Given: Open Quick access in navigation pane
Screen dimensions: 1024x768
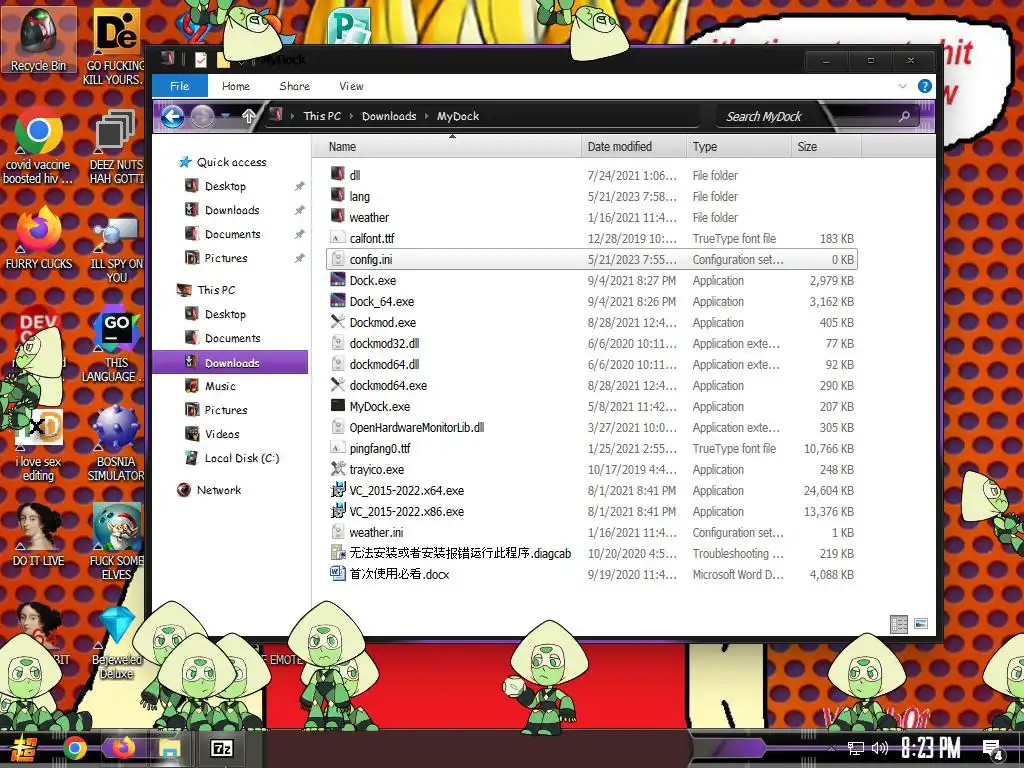Looking at the screenshot, I should pos(231,162).
